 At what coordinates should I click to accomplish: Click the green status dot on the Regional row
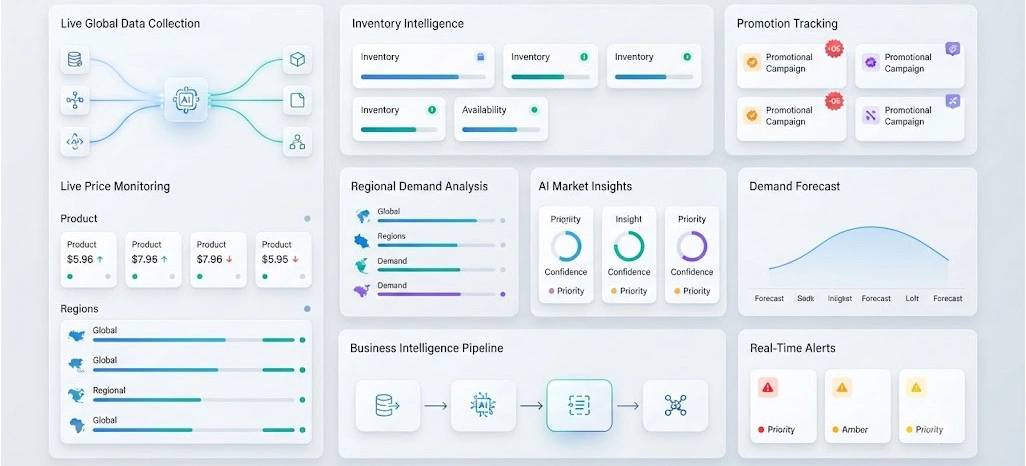302,399
